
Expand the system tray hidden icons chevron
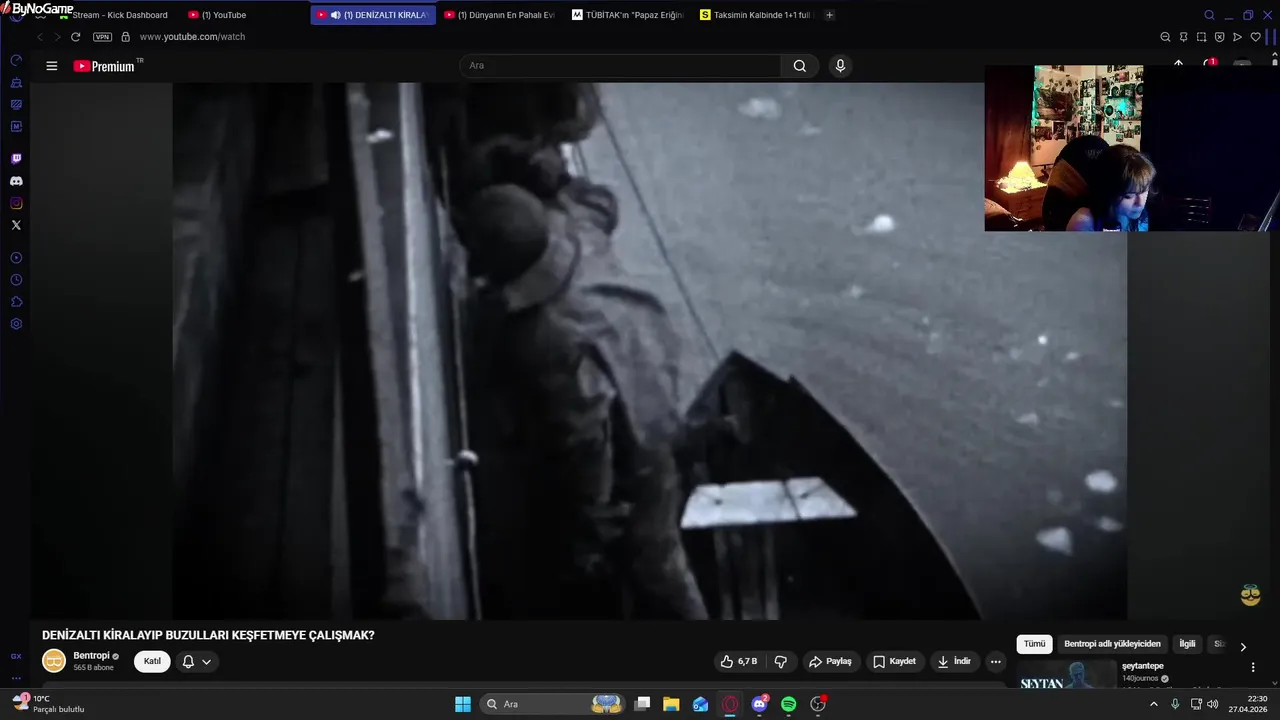[1153, 704]
